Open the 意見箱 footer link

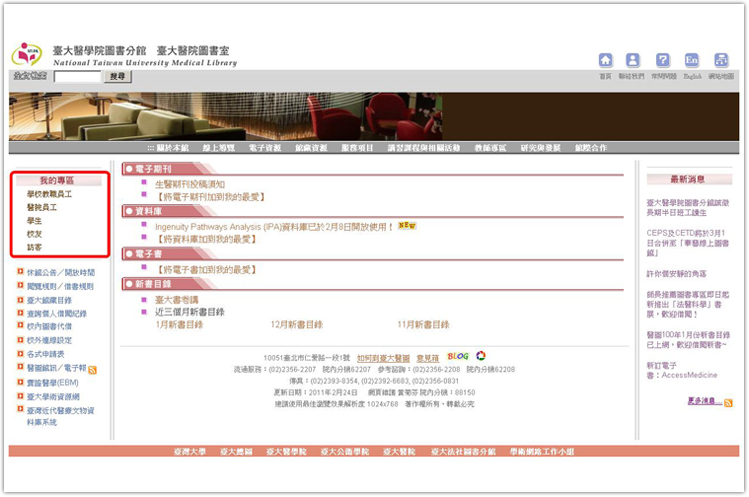[x=428, y=358]
